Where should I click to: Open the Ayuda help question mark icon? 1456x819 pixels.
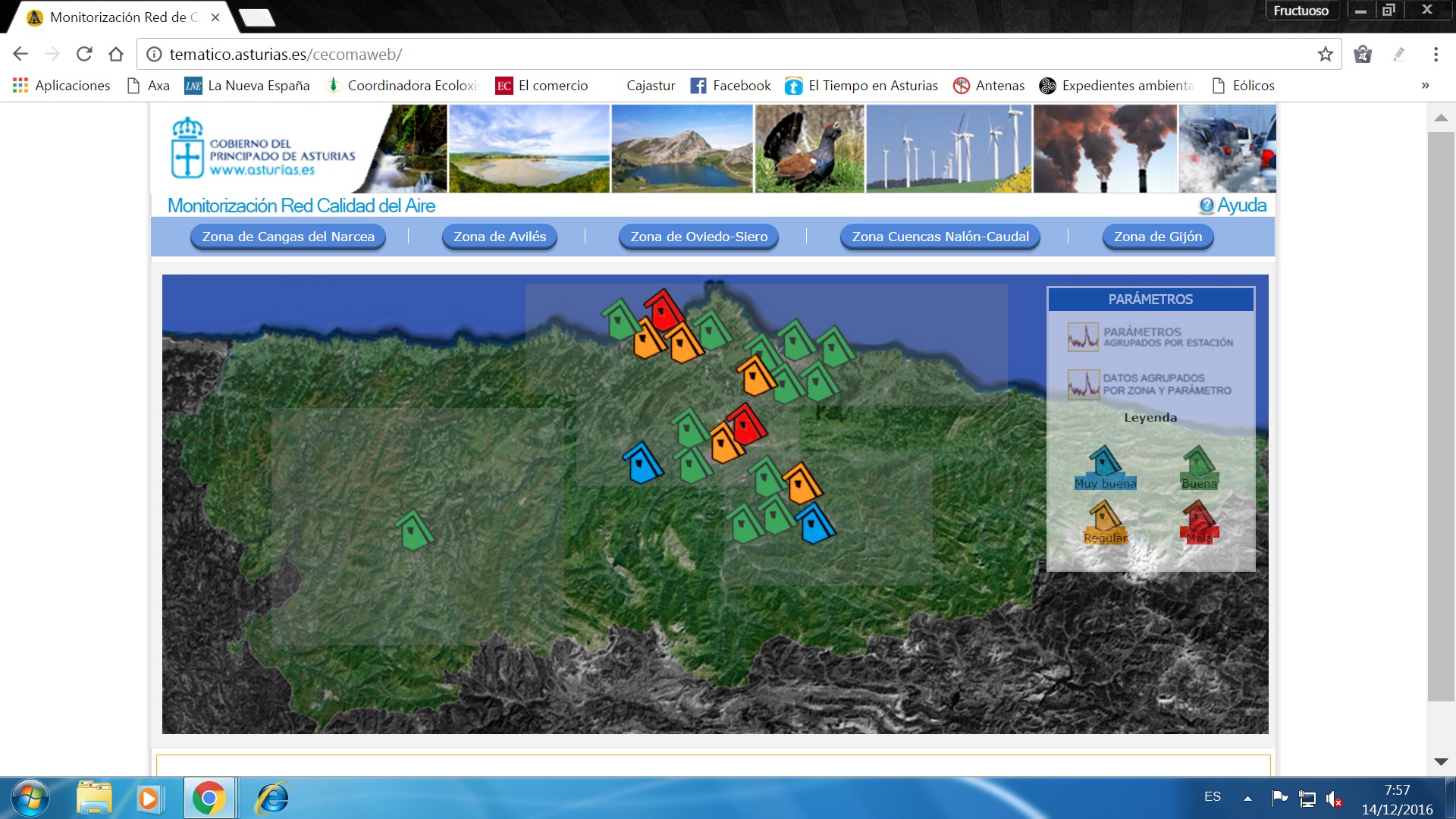click(x=1207, y=205)
